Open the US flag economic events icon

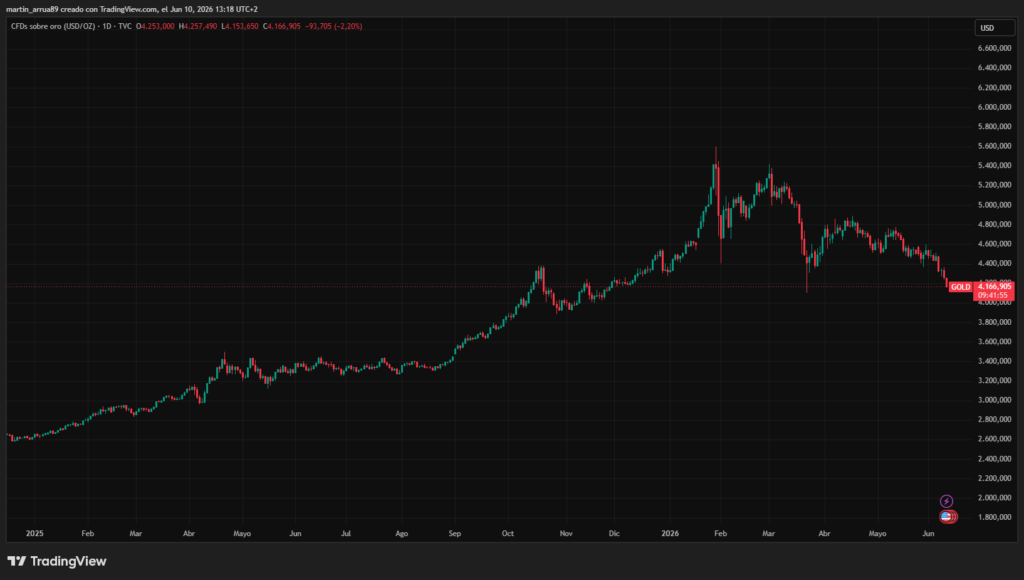pos(946,517)
